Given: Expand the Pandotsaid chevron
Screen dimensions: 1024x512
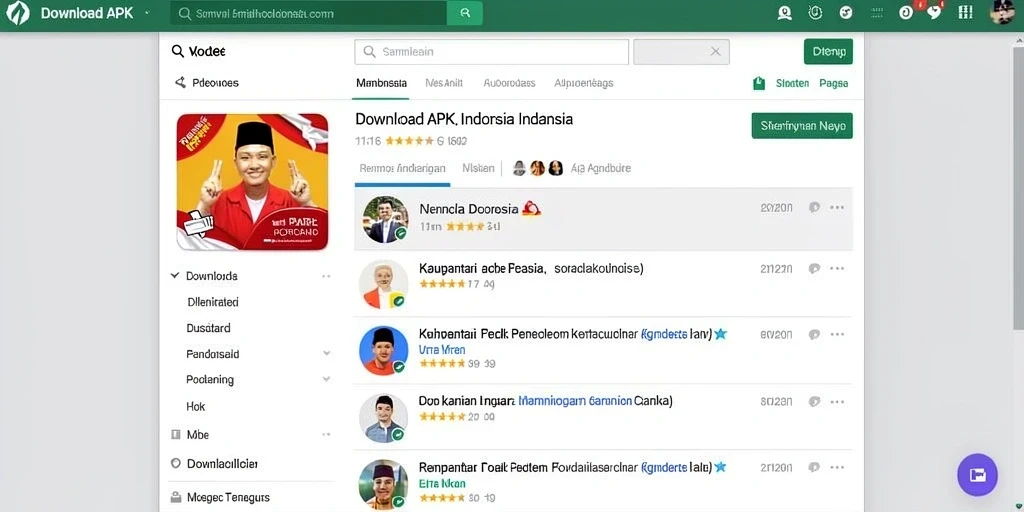Looking at the screenshot, I should click(x=326, y=353).
